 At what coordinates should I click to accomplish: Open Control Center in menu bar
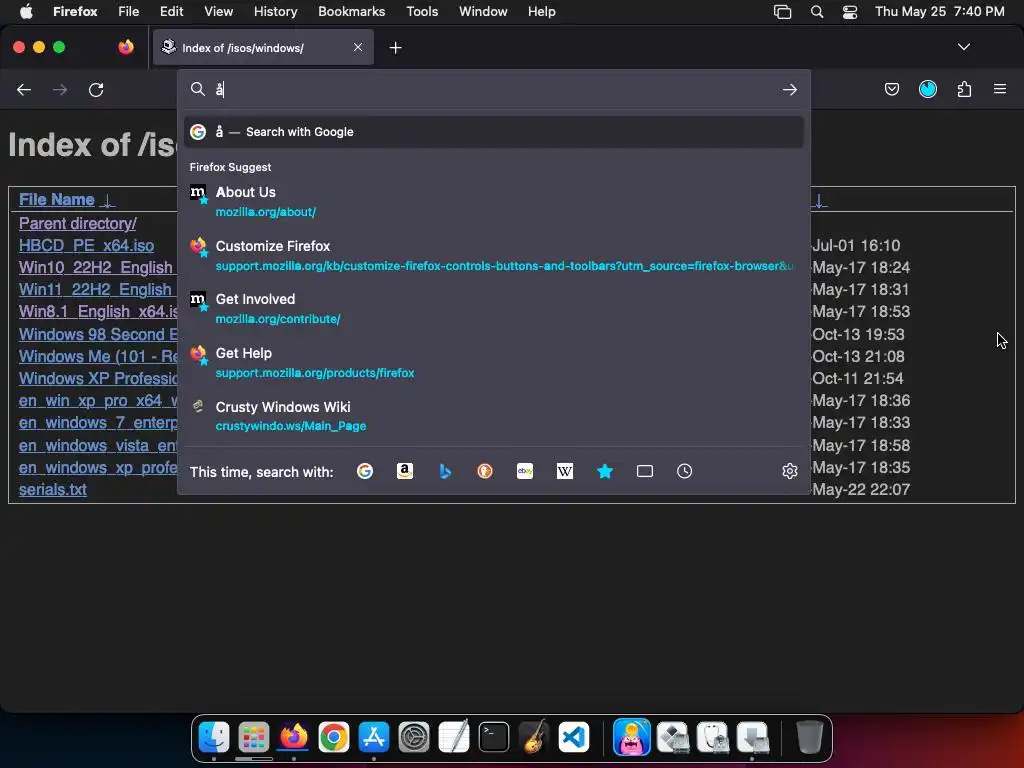click(x=850, y=11)
